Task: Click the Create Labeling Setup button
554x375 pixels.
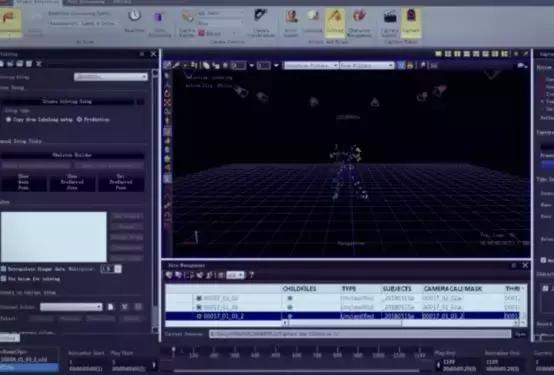Action: coord(67,101)
